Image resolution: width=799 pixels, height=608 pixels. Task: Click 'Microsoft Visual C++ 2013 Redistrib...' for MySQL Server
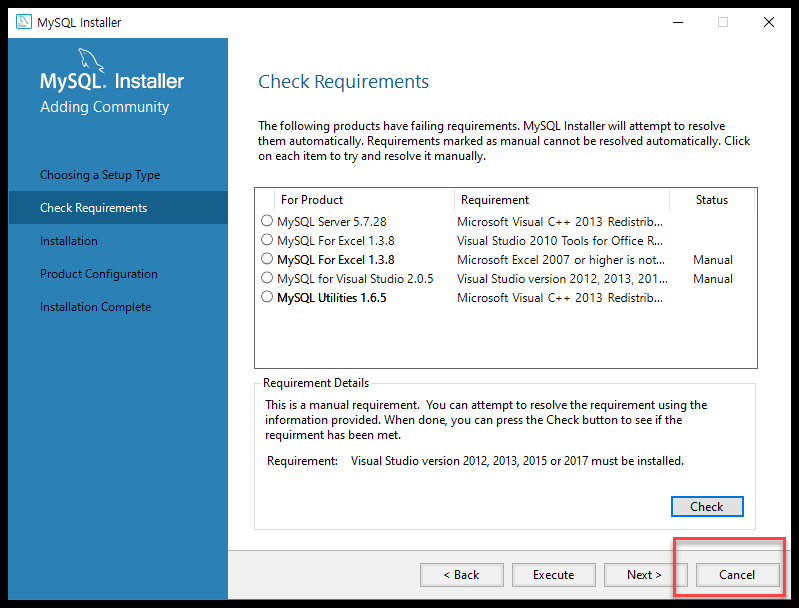click(x=560, y=222)
